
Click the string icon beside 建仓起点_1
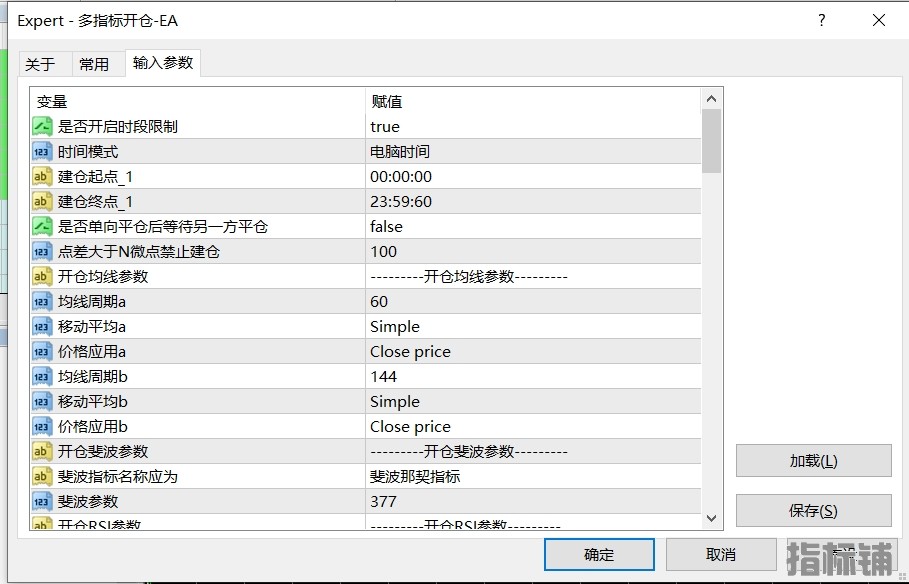point(42,177)
